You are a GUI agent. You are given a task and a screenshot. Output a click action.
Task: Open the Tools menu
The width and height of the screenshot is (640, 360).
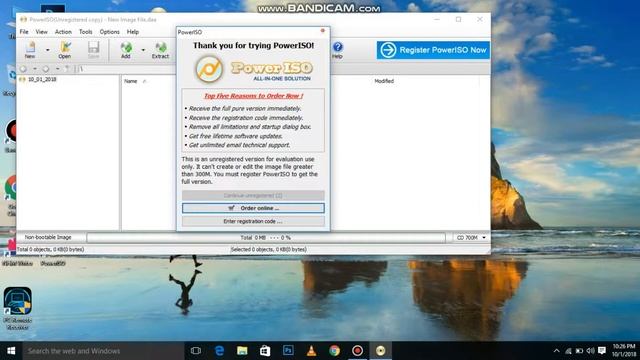point(86,32)
